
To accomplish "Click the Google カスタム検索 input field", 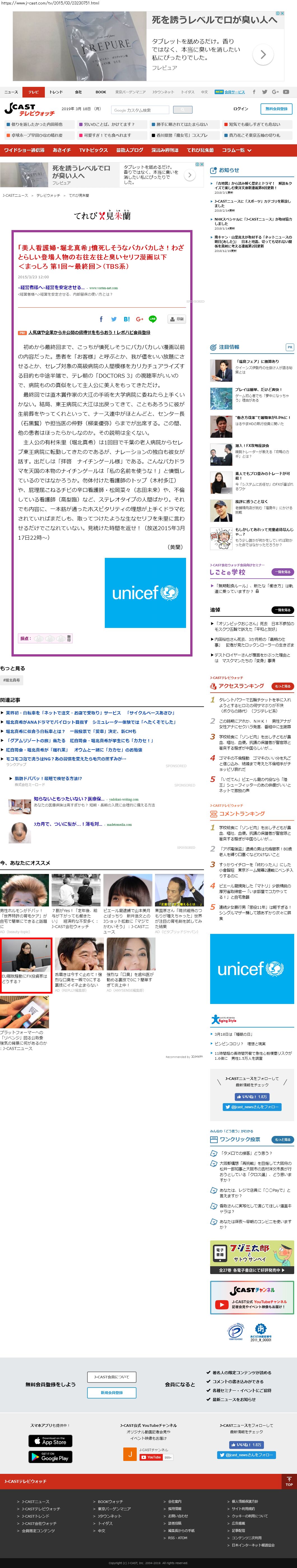I will [x=141, y=110].
